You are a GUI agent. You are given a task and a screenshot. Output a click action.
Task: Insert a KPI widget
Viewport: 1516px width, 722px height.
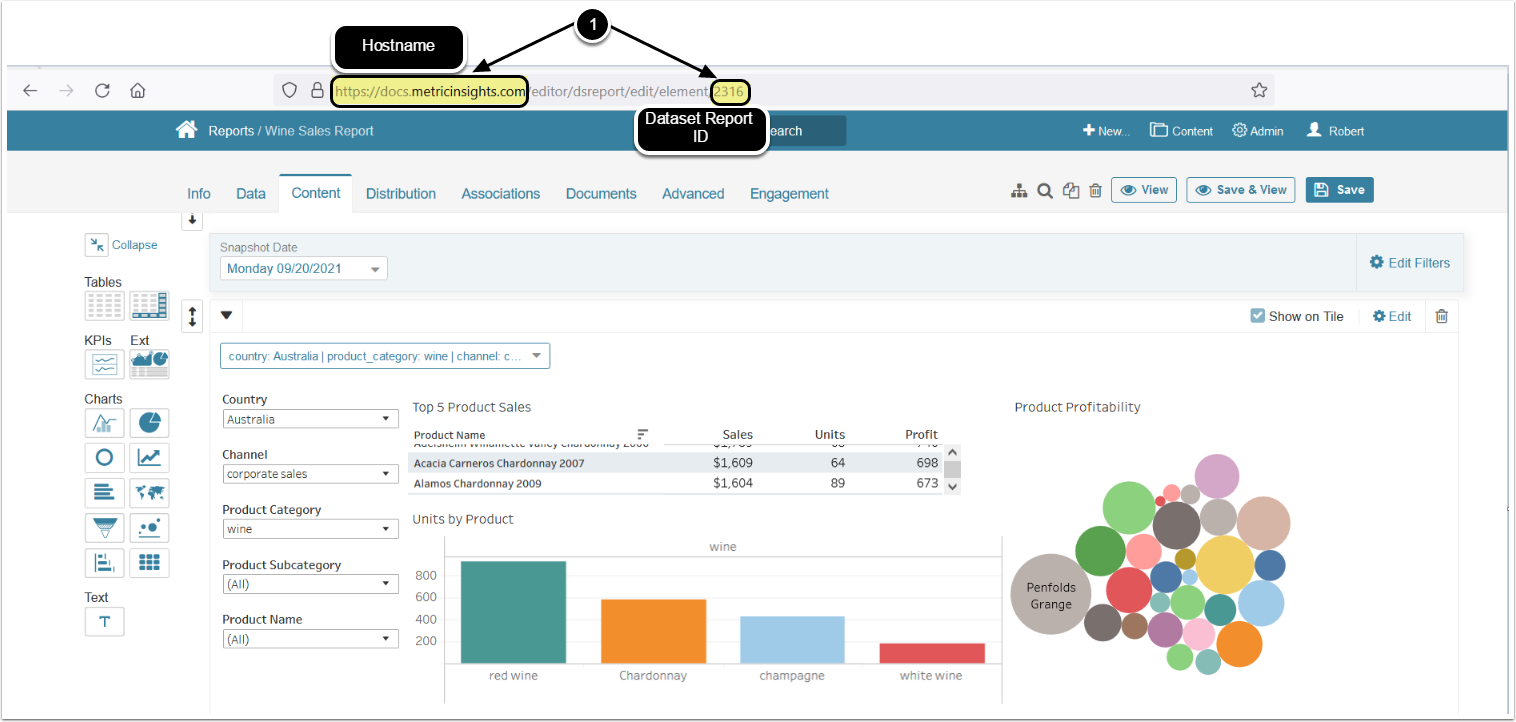click(x=104, y=364)
